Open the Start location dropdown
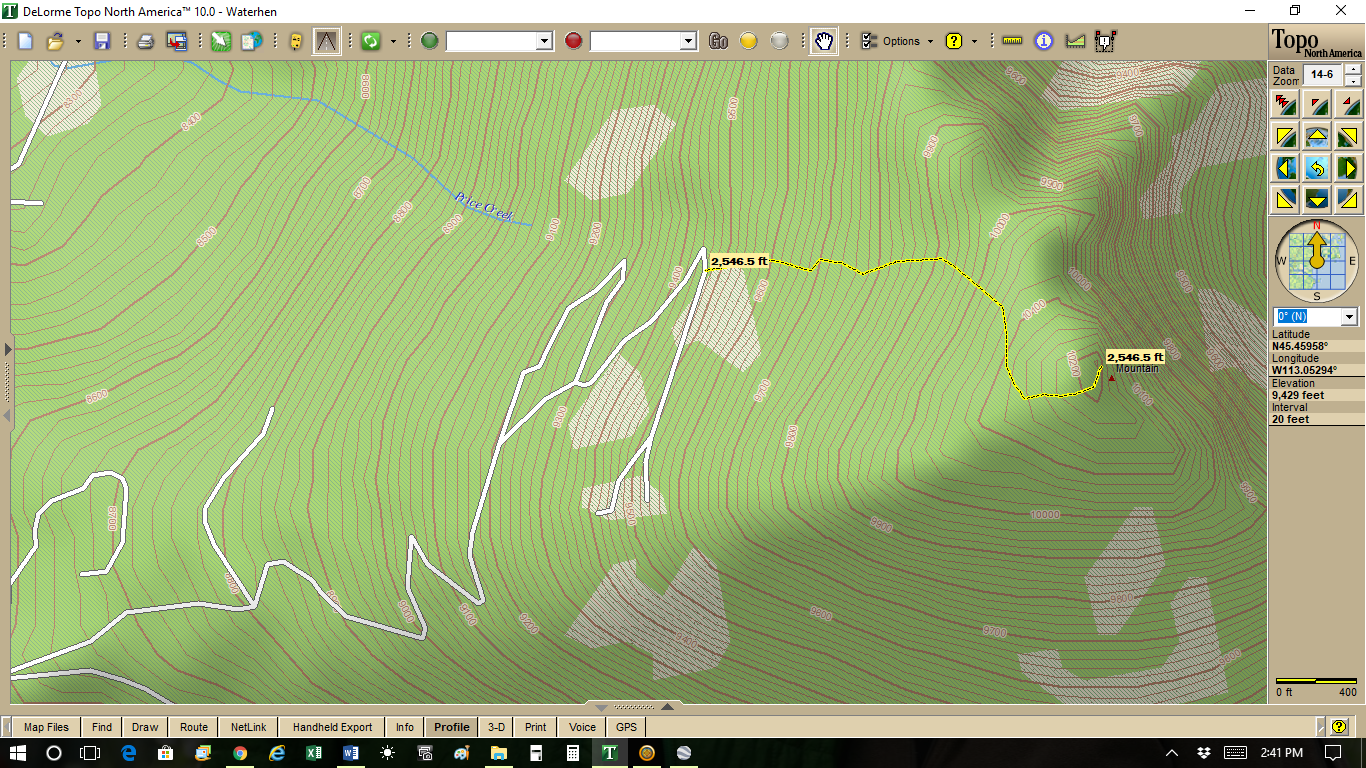The image size is (1366, 768). point(544,41)
